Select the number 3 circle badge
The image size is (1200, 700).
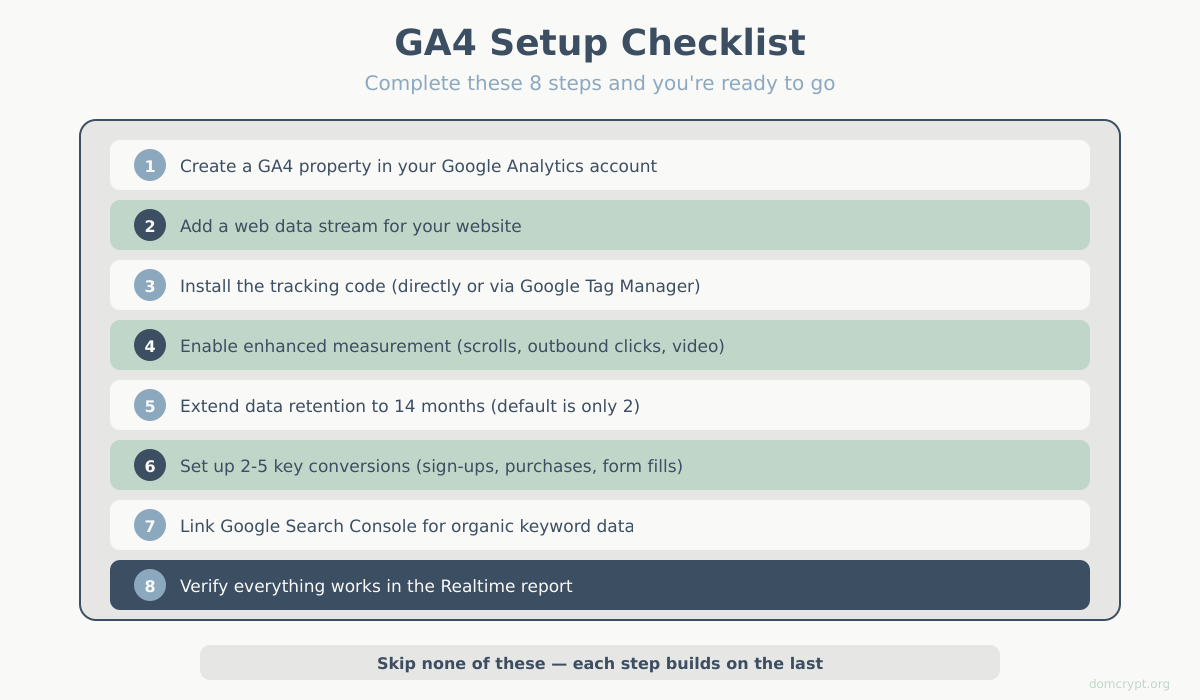[150, 285]
